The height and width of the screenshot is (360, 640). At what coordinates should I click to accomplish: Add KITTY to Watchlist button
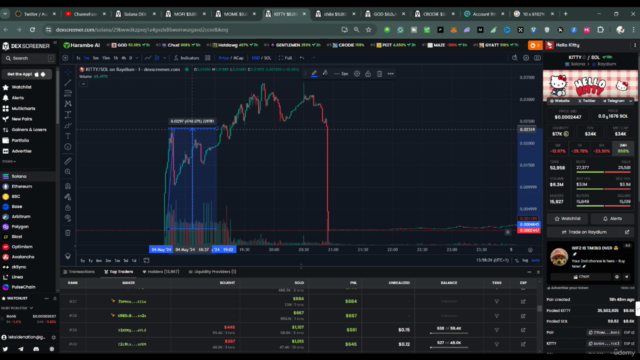tap(567, 219)
